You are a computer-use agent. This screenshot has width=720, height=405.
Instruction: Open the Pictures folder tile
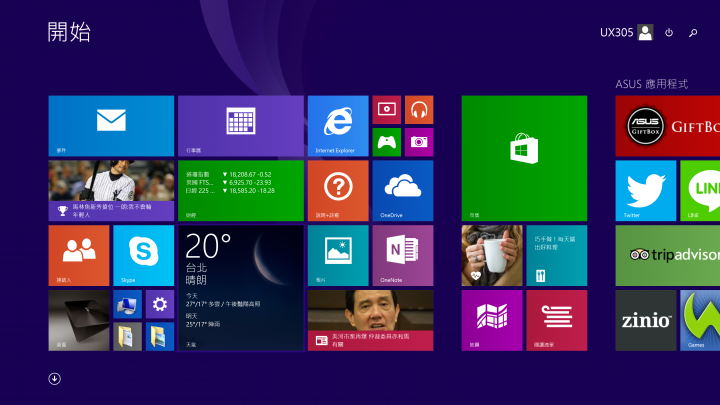tap(160, 336)
